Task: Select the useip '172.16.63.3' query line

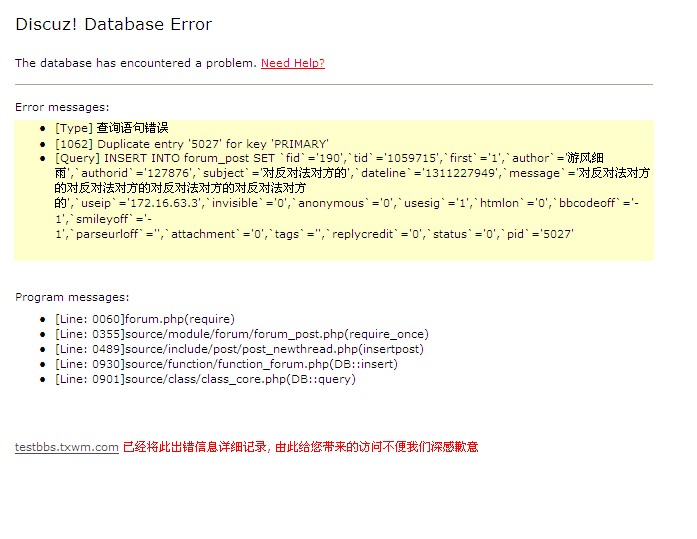Action: tap(347, 203)
